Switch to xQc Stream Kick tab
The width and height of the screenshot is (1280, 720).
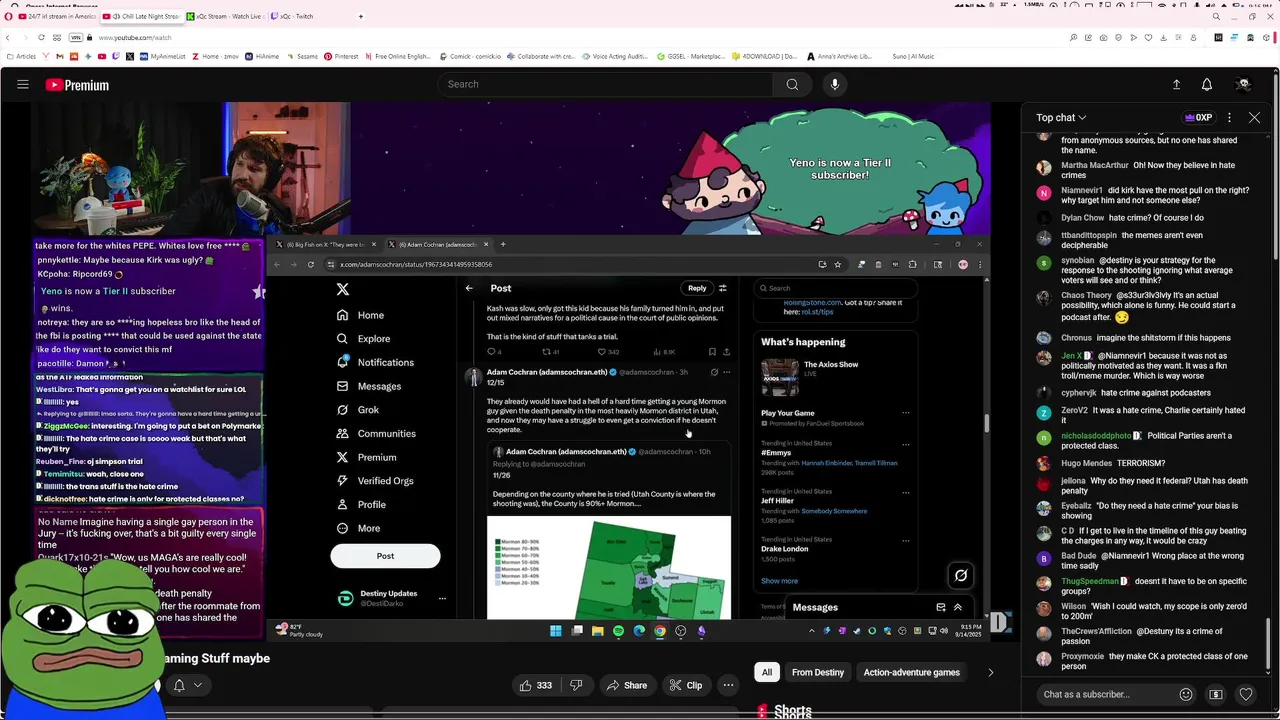click(x=227, y=16)
